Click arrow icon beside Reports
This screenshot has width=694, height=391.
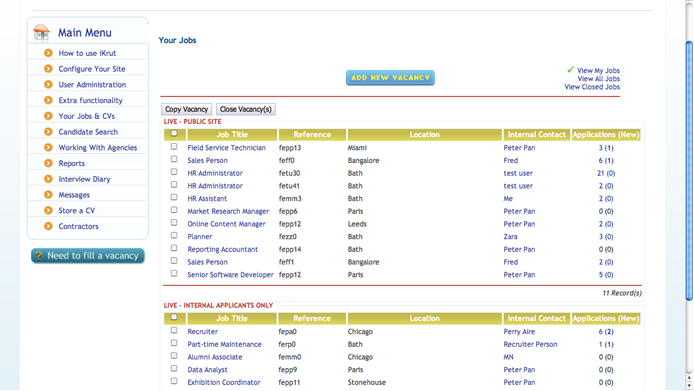point(48,163)
